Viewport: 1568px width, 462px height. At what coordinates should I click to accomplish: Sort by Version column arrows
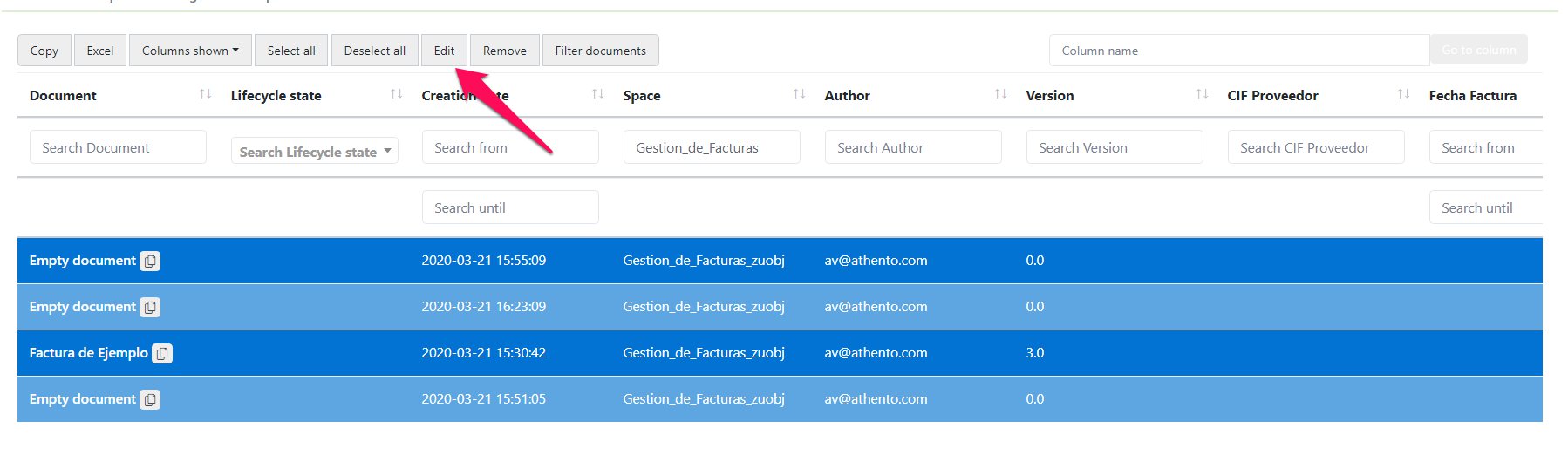point(1203,94)
